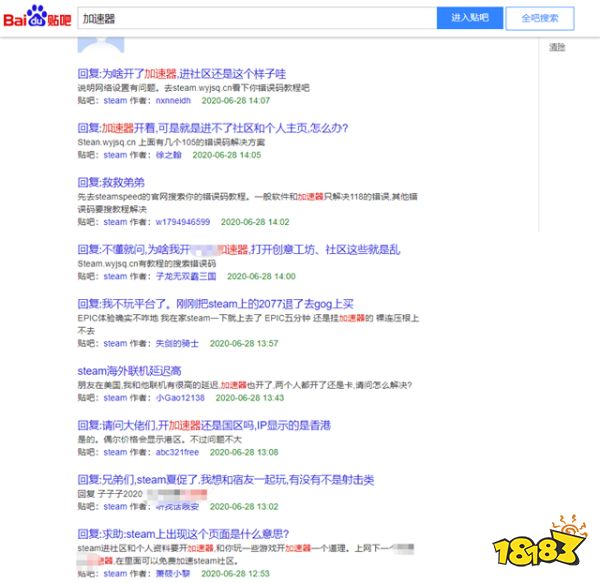Open result about IP显示的是香港
Viewport: 600px width, 583px height.
(204, 425)
